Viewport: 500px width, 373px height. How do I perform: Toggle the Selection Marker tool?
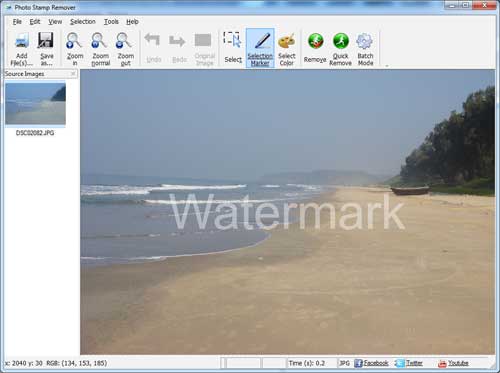pyautogui.click(x=260, y=48)
